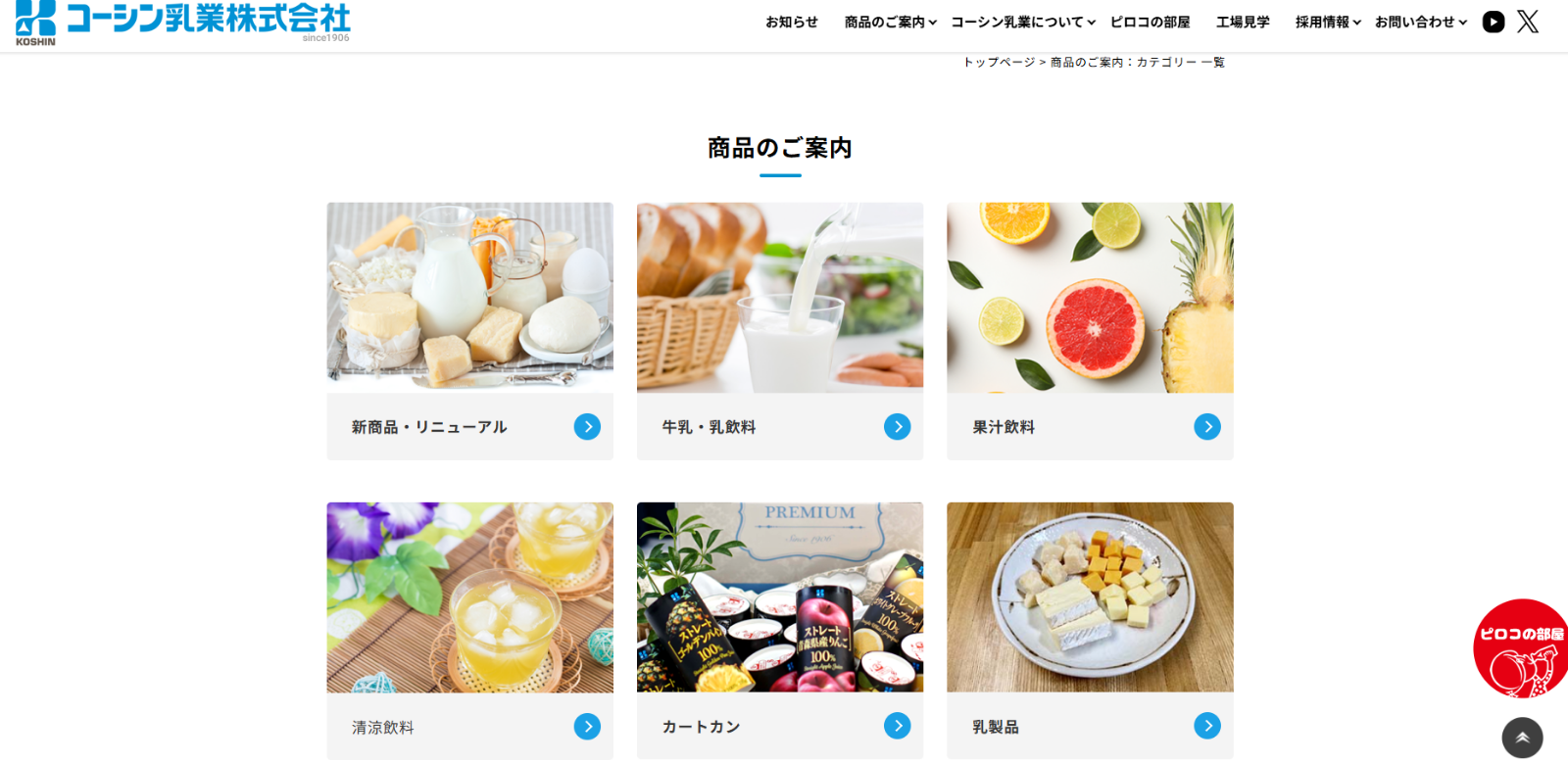Viewport: 1568px width, 763px height.
Task: Click the arrow icon on 新商品・リニューアル card
Action: point(587,427)
